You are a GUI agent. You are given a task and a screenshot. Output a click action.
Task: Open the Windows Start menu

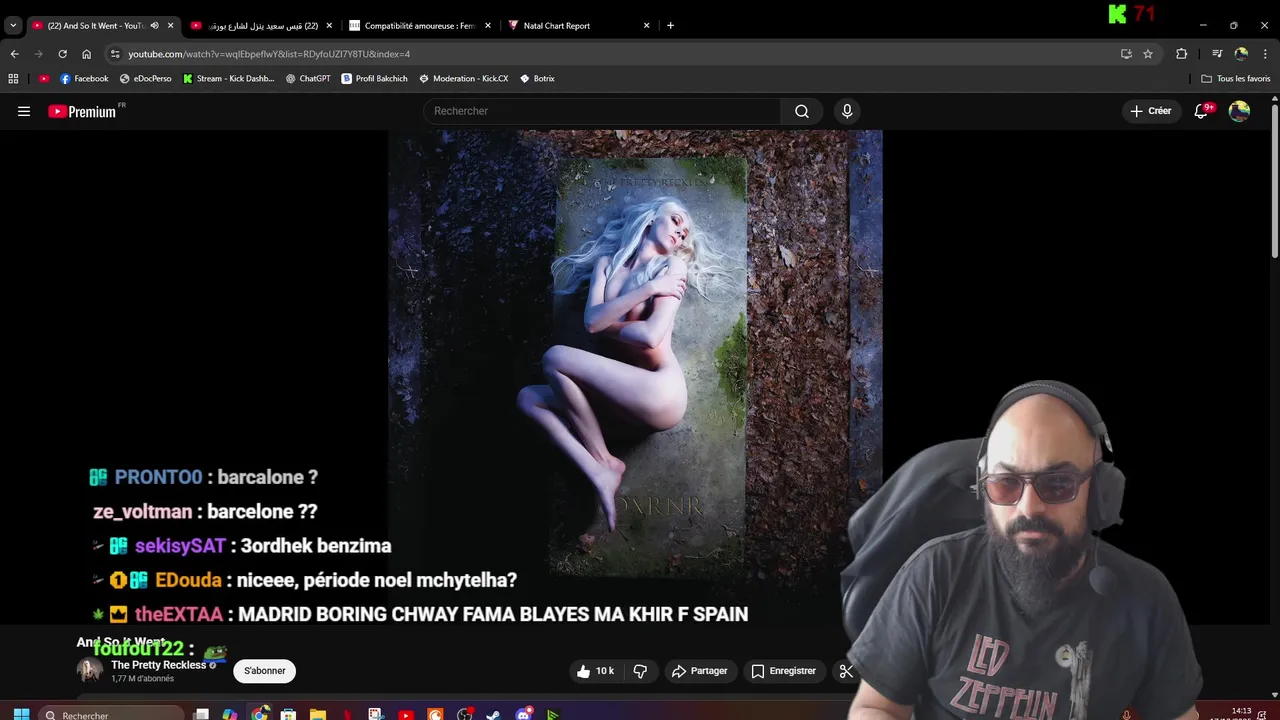tap(21, 714)
